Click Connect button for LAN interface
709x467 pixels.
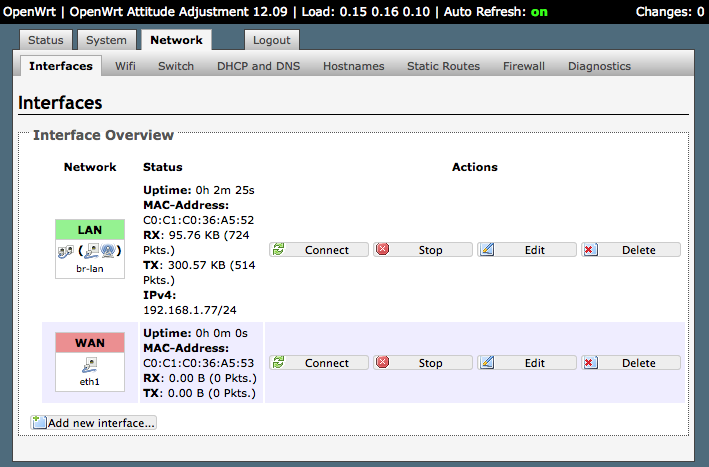point(319,250)
